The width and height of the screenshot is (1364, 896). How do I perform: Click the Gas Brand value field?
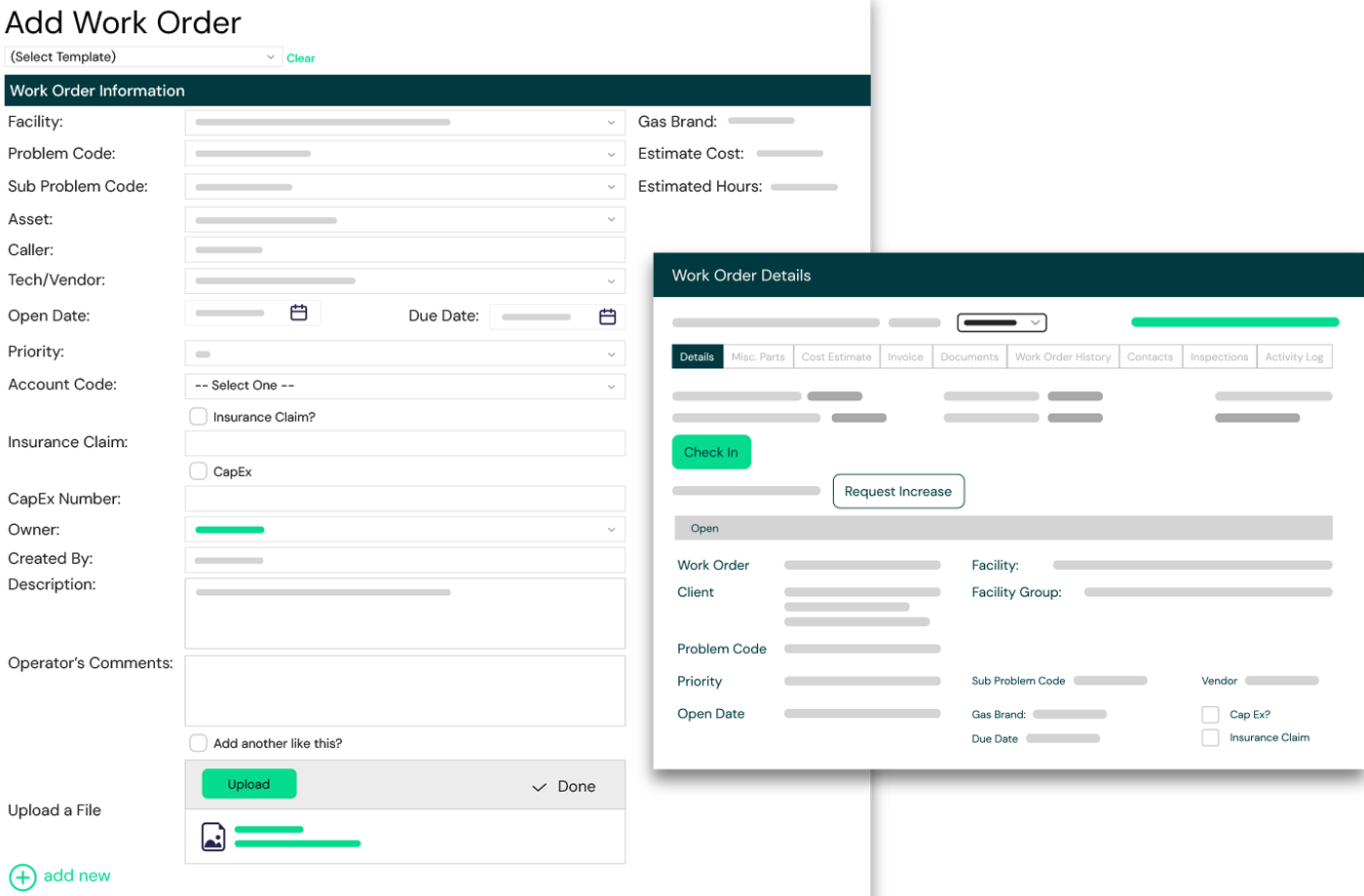[x=762, y=121]
